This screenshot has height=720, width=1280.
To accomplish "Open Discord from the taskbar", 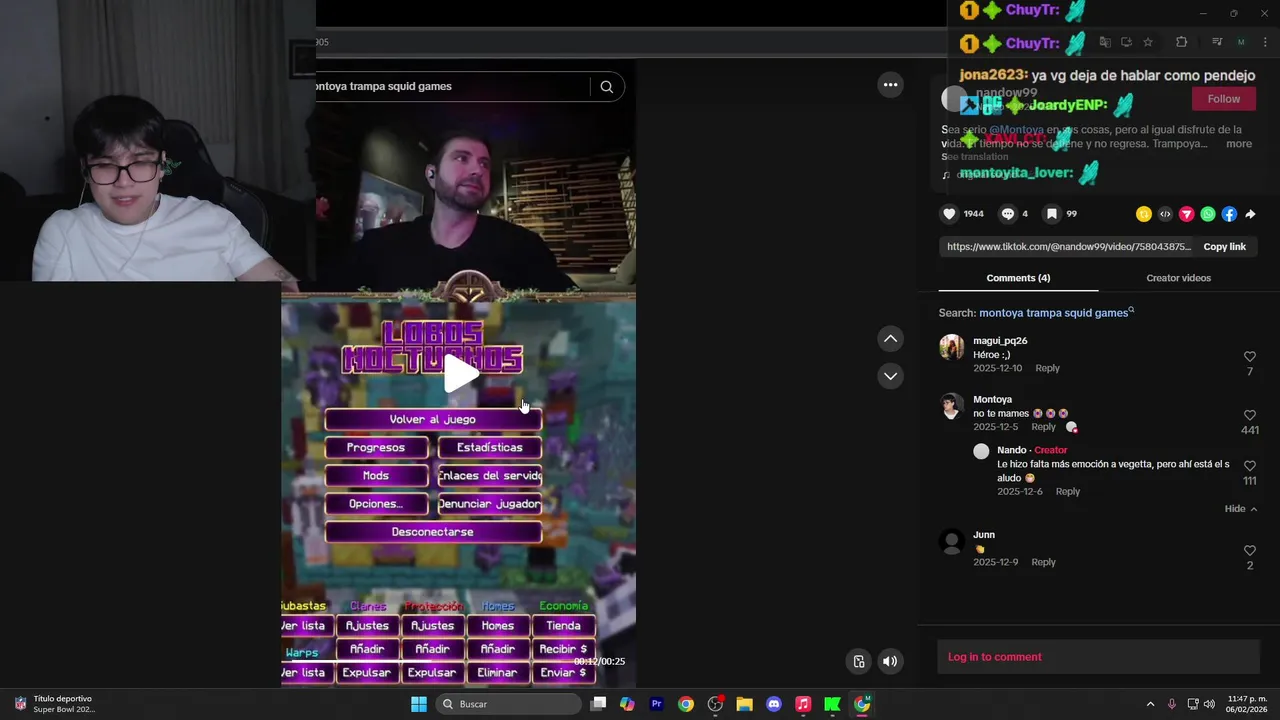I will pyautogui.click(x=773, y=704).
